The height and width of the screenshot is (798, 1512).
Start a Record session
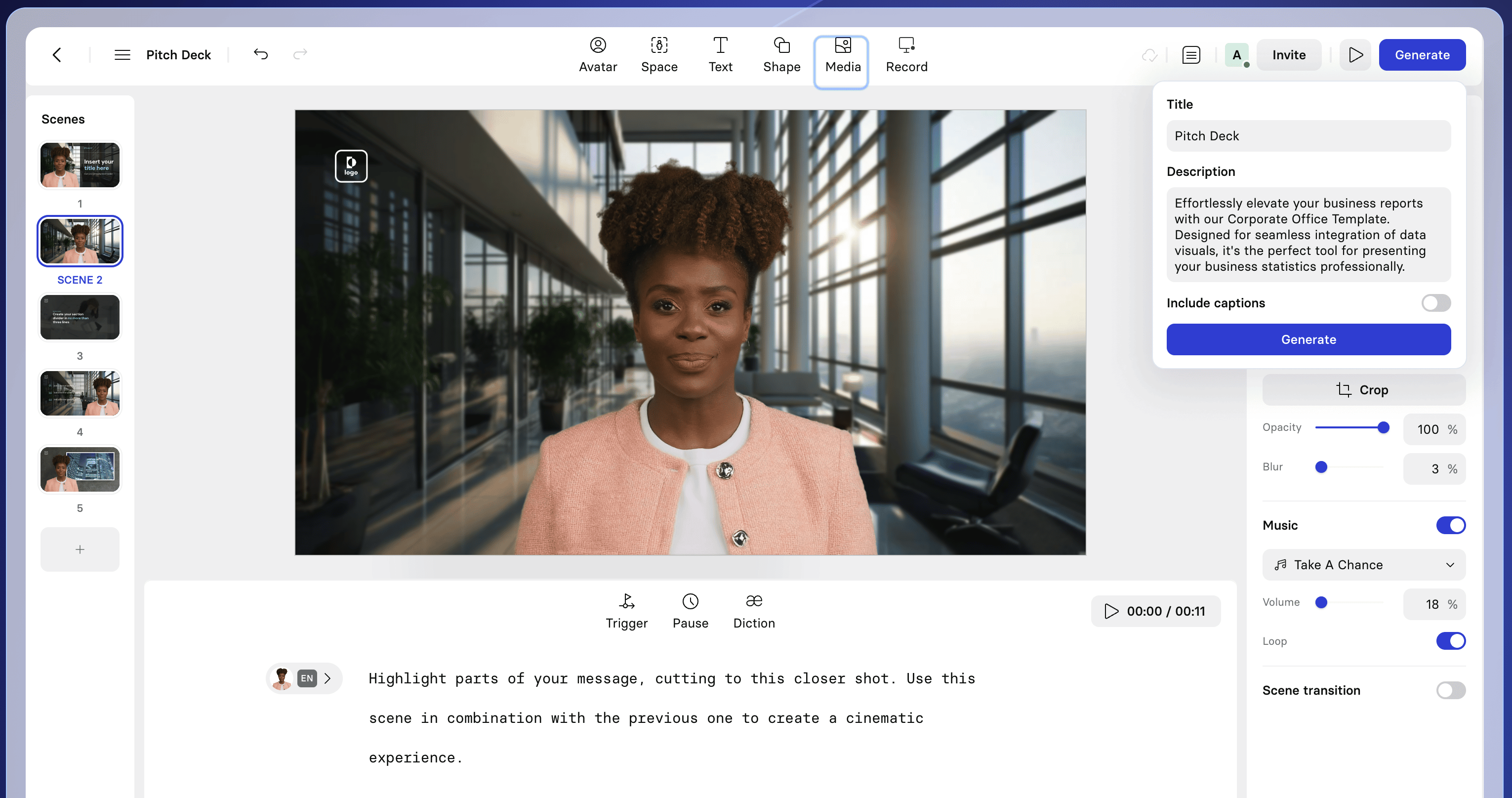(x=906, y=54)
